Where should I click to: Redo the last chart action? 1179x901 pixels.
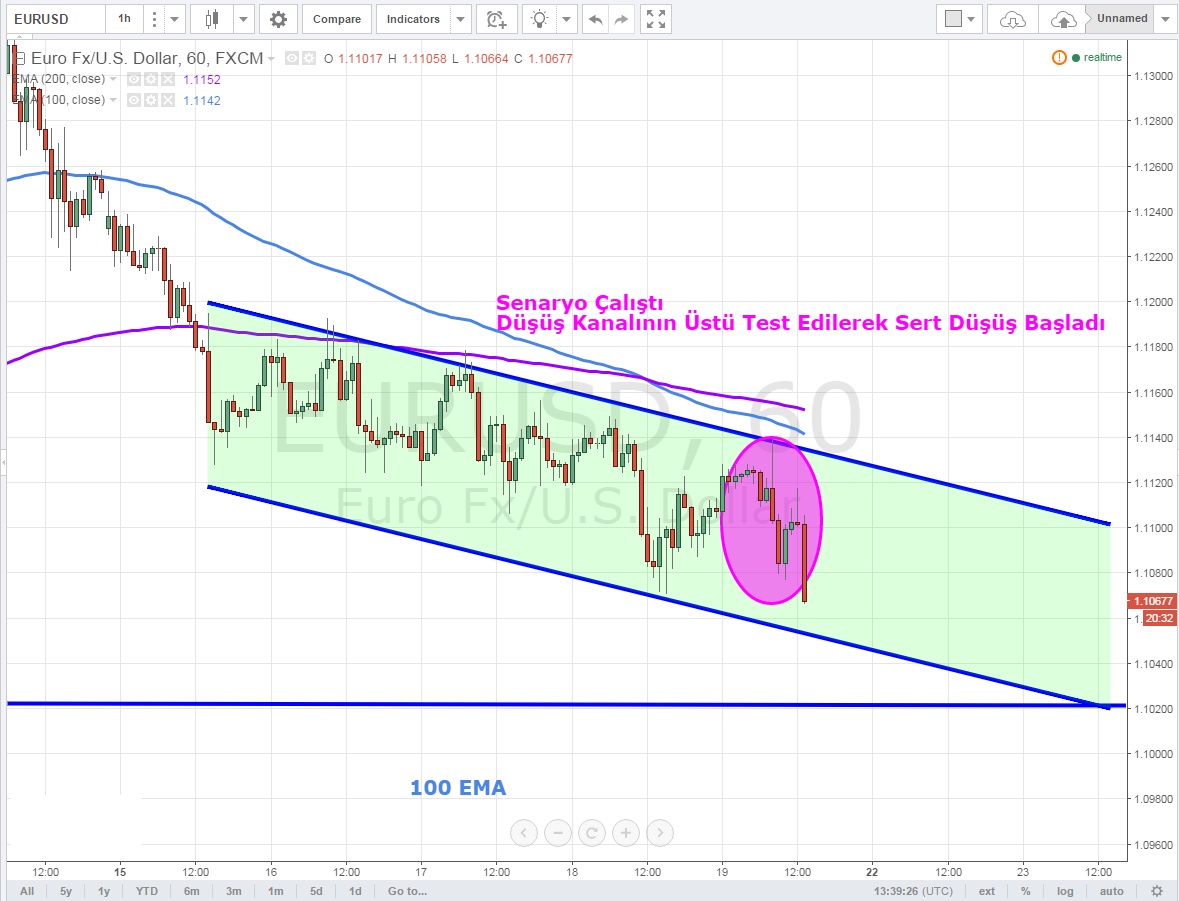(621, 19)
